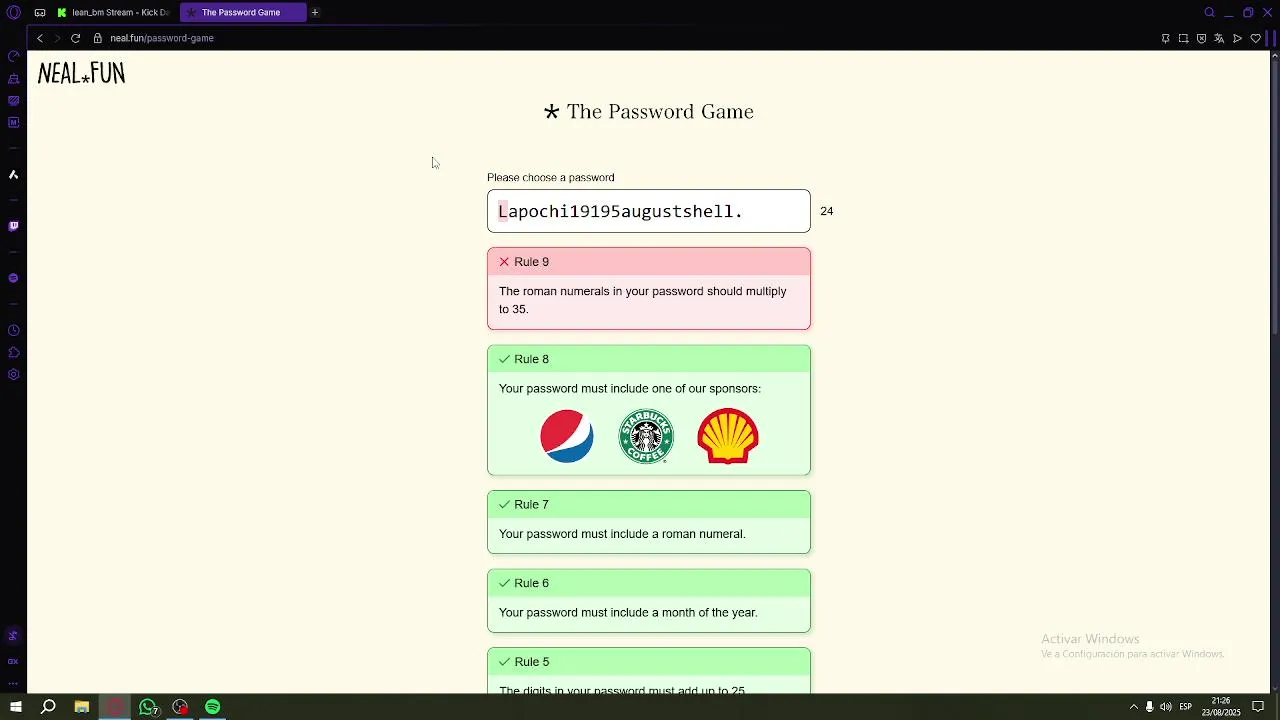Click the Rule 9 failed header
The width and height of the screenshot is (1280, 720).
click(x=649, y=262)
